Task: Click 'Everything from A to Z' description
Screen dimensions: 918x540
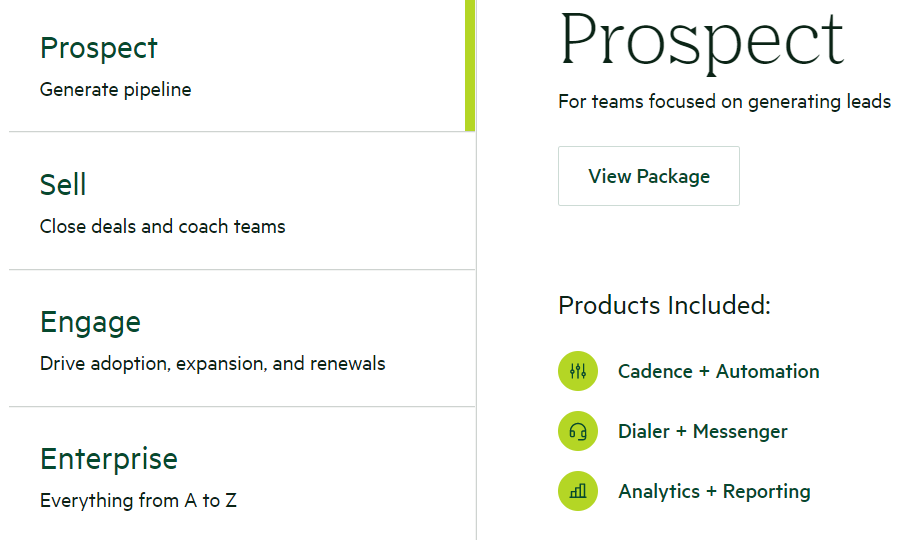Action: [138, 501]
